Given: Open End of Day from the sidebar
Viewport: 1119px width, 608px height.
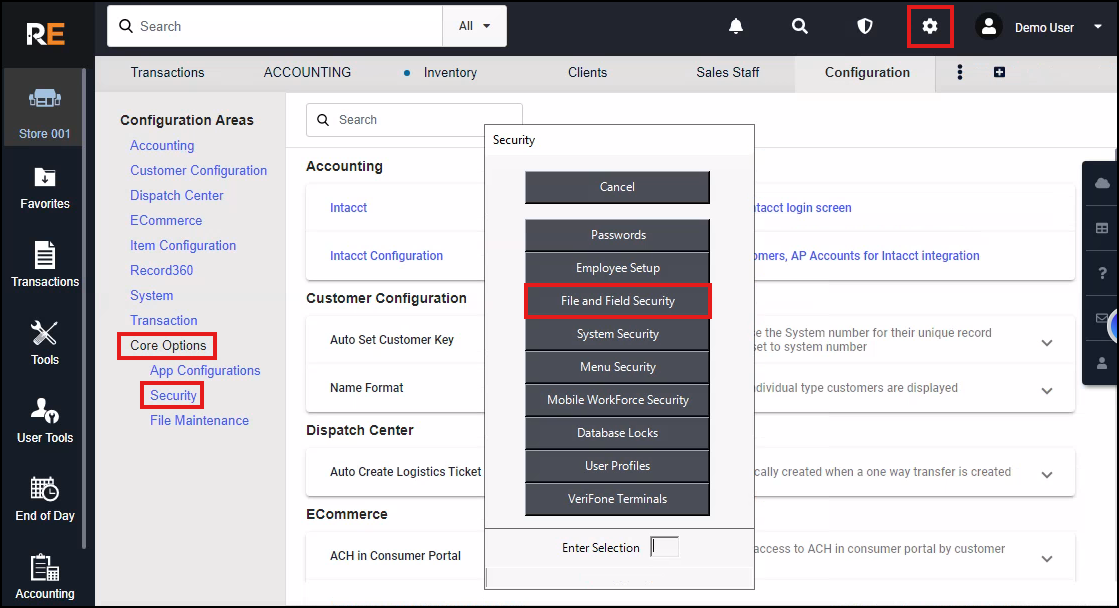Looking at the screenshot, I should point(45,499).
